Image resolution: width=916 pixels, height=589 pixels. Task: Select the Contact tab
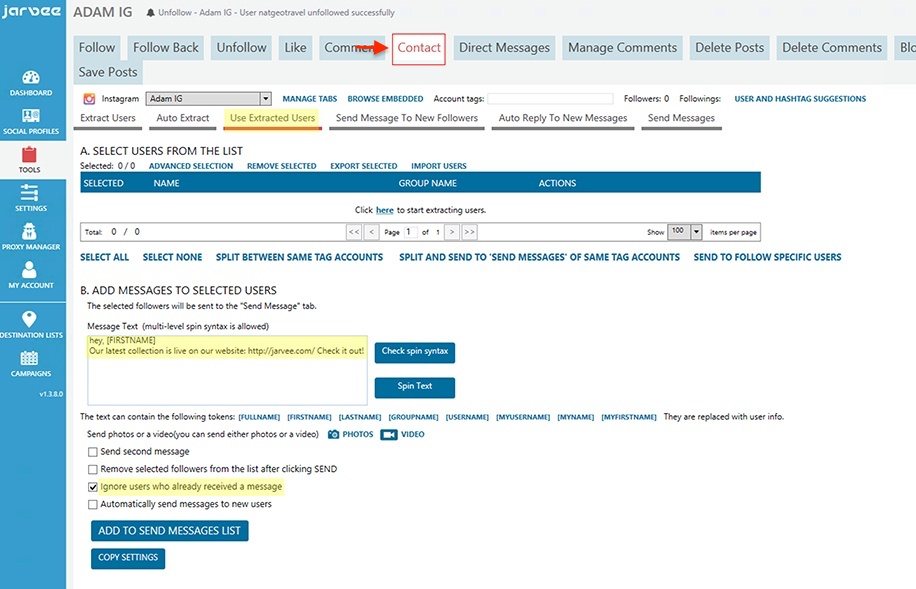tap(419, 48)
